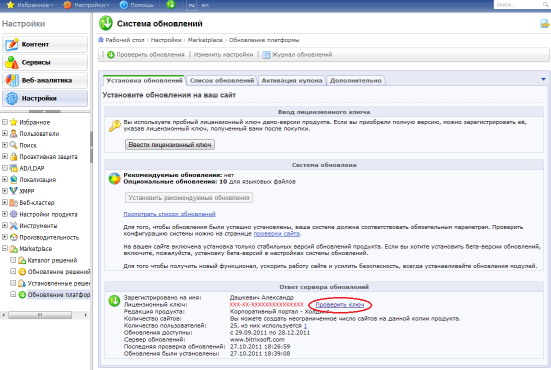The height and width of the screenshot is (370, 551).
Task: Click the Marketplace basket icon
Action: [x=14, y=249]
